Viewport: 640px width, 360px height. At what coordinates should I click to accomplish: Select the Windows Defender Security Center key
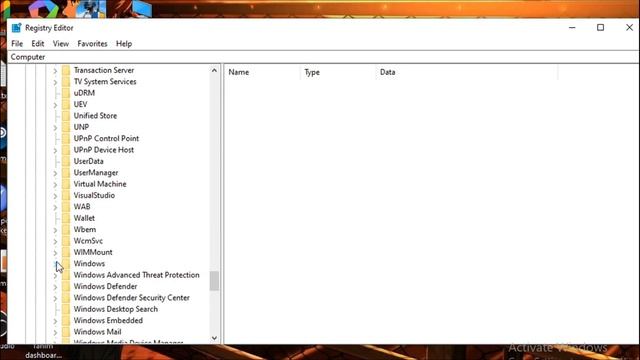[131, 298]
